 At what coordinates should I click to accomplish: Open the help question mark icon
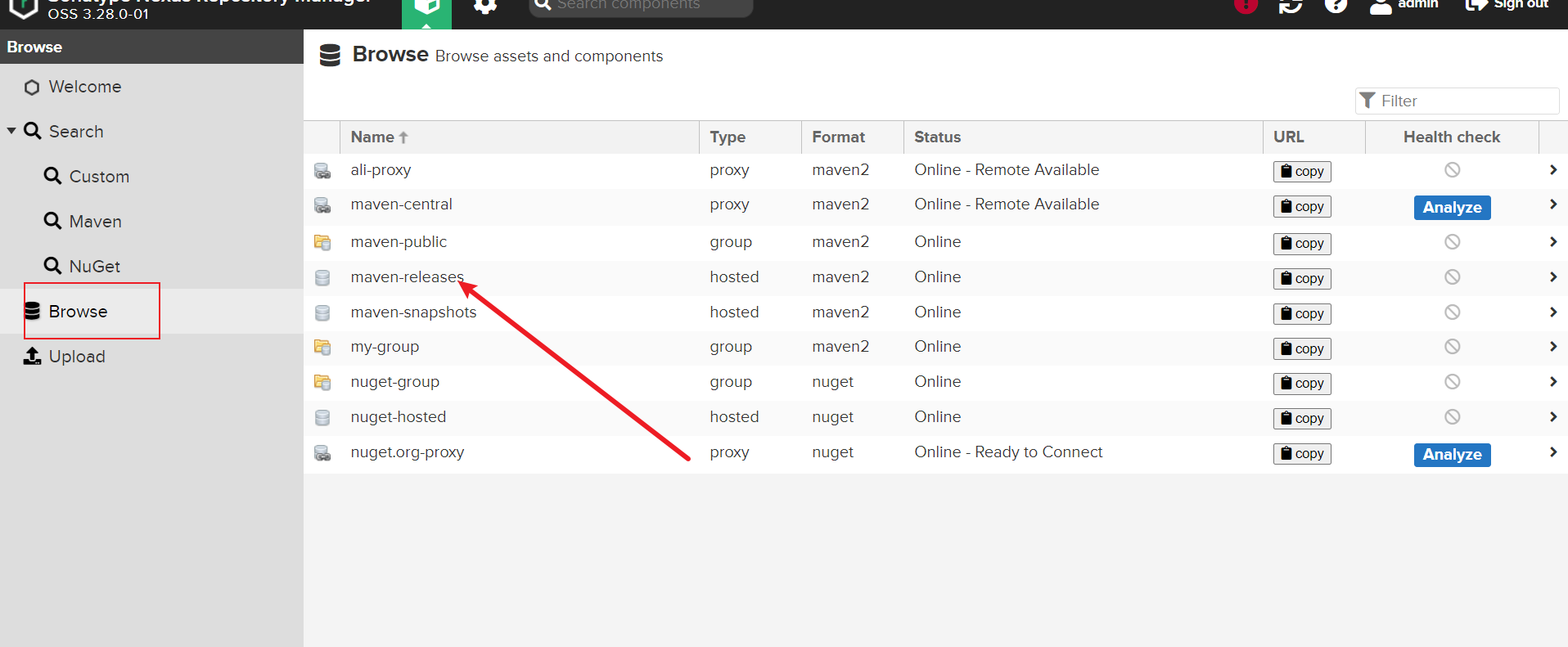click(1336, 7)
